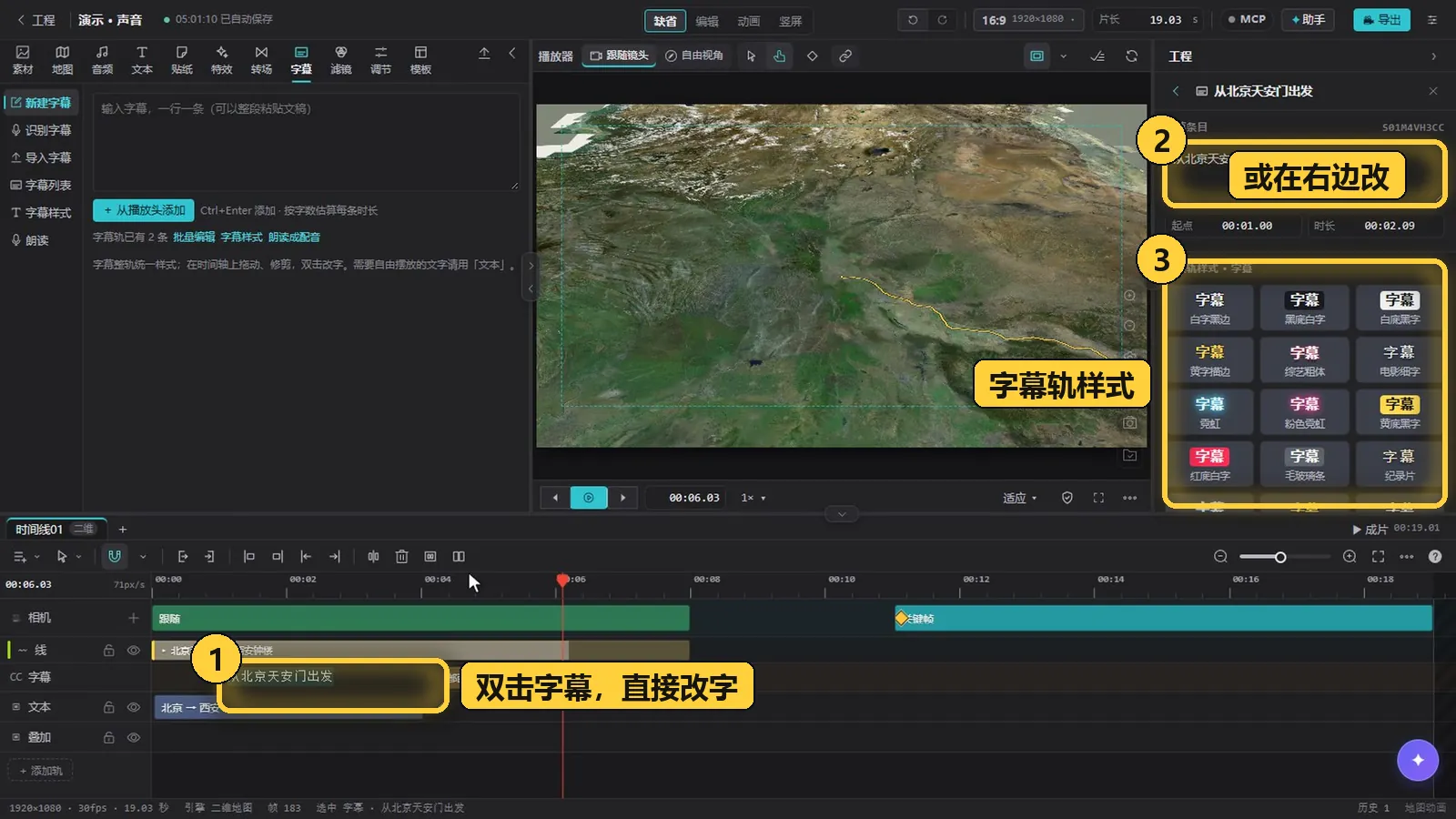Open the 朗读成配音 link

[x=294, y=237]
